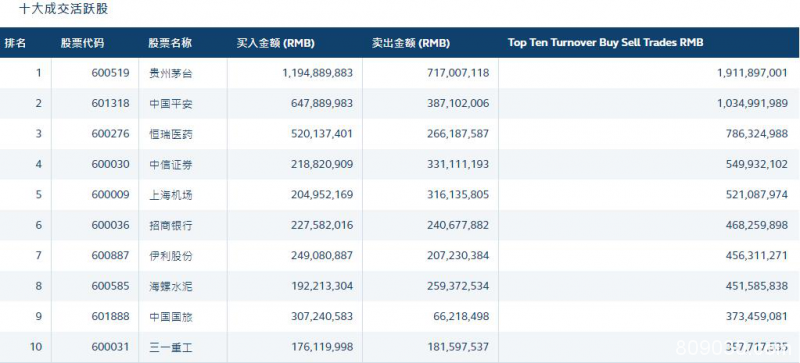Select stock name 中国国旅
The width and height of the screenshot is (800, 363).
point(171,317)
